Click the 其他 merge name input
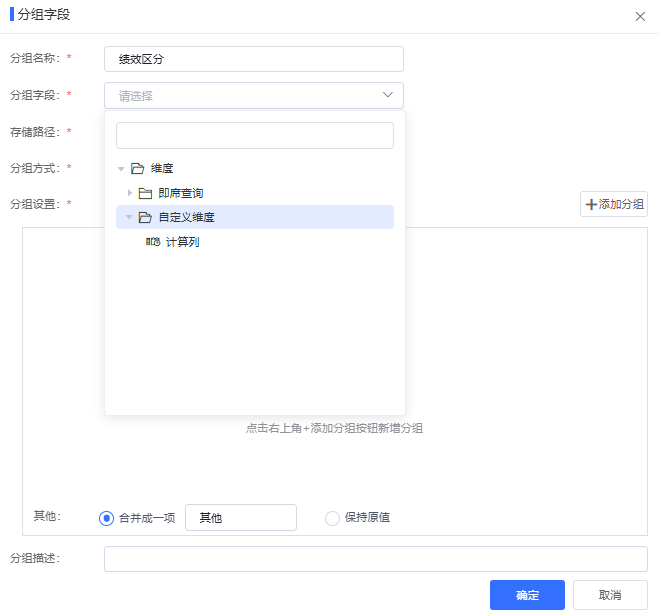The width and height of the screenshot is (658, 616). click(x=241, y=518)
